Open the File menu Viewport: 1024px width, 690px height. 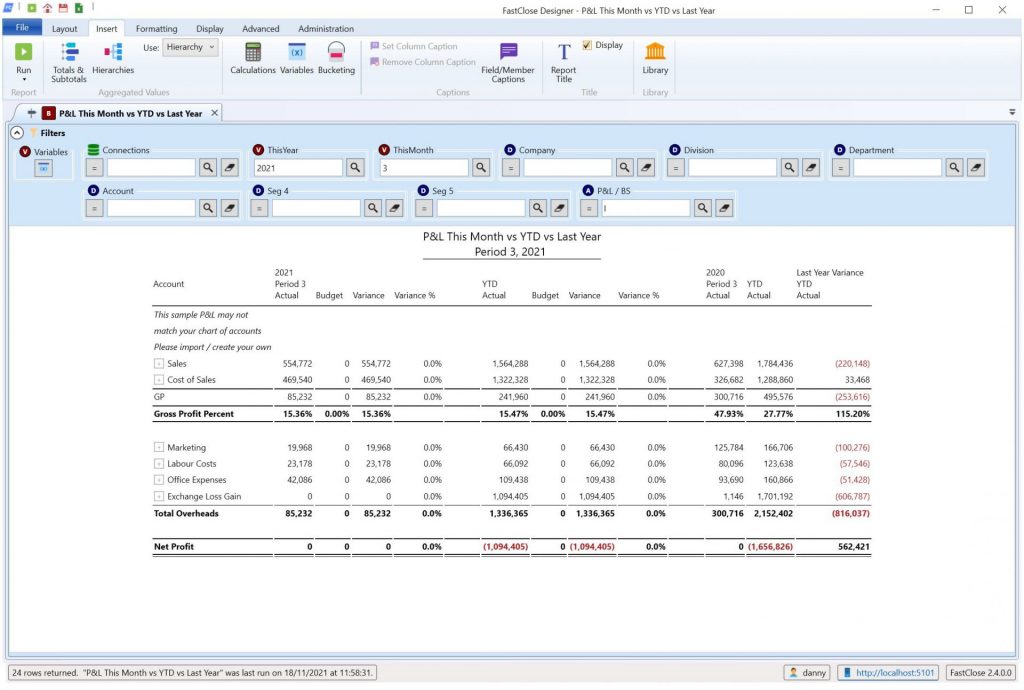pyautogui.click(x=22, y=27)
